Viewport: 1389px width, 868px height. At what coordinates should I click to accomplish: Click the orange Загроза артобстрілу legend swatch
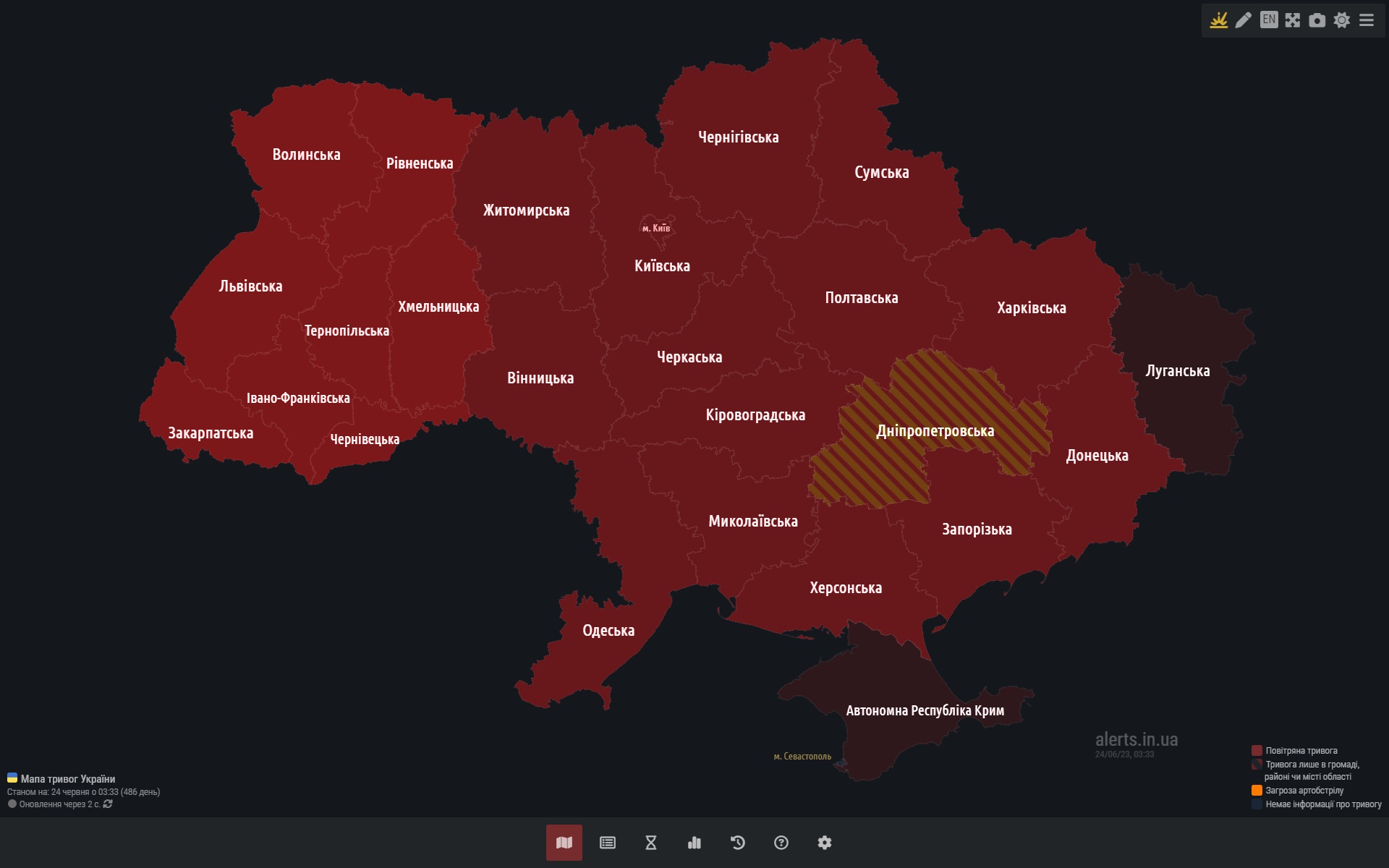tap(1257, 791)
